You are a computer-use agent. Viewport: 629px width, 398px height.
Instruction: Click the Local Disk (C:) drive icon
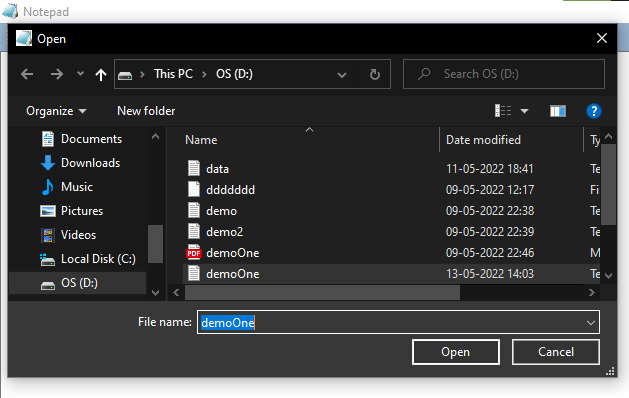point(48,260)
